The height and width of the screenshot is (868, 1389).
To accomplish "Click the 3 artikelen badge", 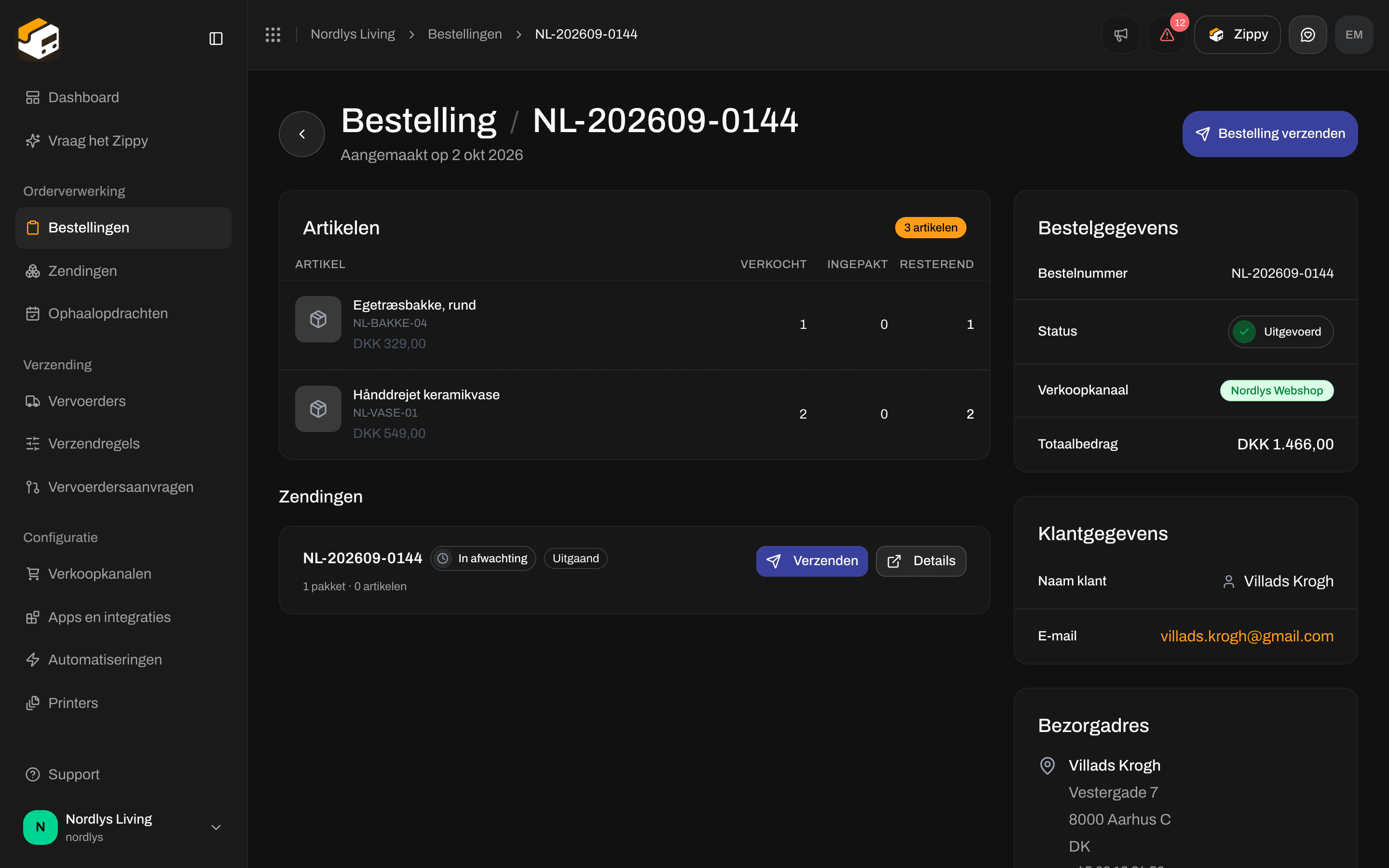I will pos(930,228).
